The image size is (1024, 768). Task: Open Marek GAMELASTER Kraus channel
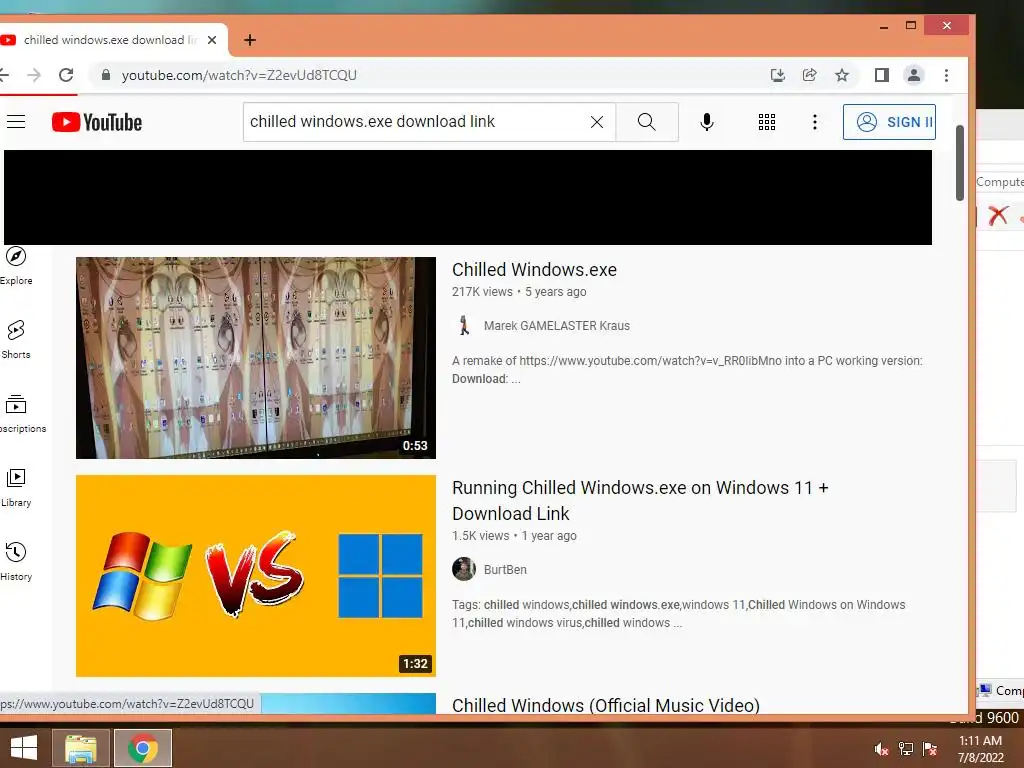point(556,326)
